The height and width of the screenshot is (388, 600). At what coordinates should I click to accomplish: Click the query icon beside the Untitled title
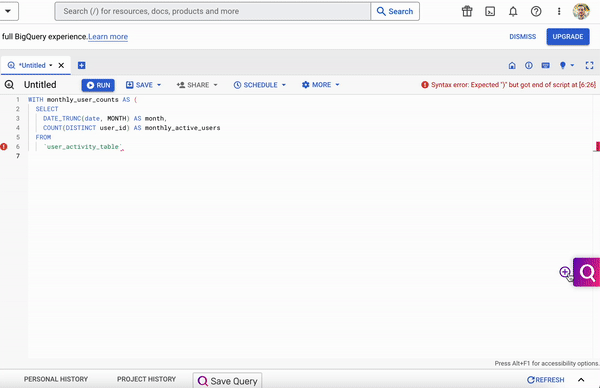click(x=9, y=85)
